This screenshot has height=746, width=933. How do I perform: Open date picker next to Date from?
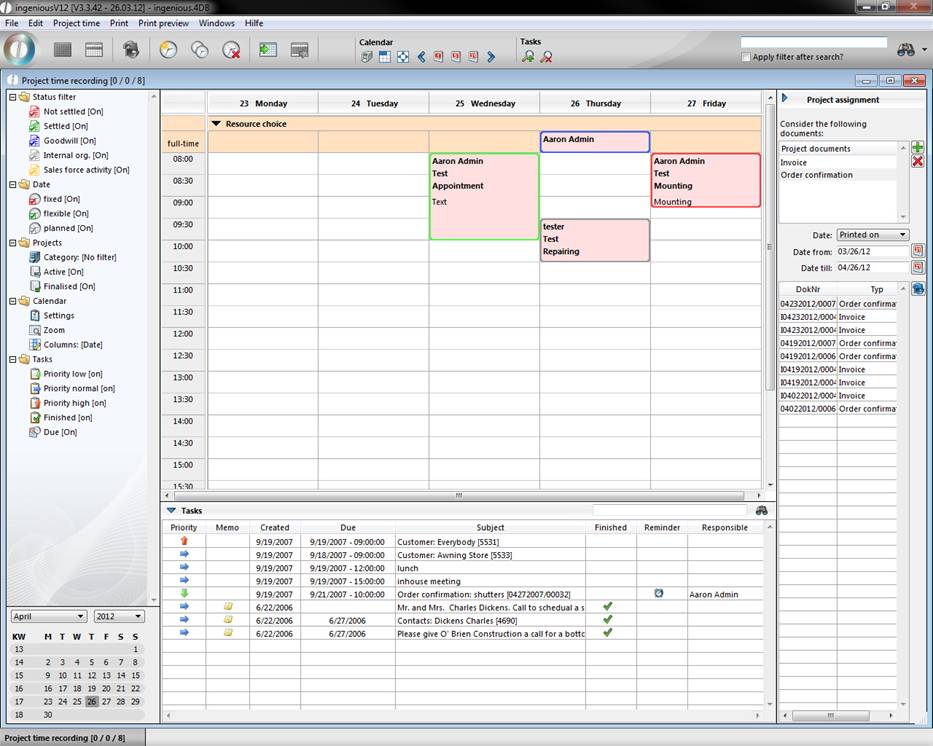point(917,251)
